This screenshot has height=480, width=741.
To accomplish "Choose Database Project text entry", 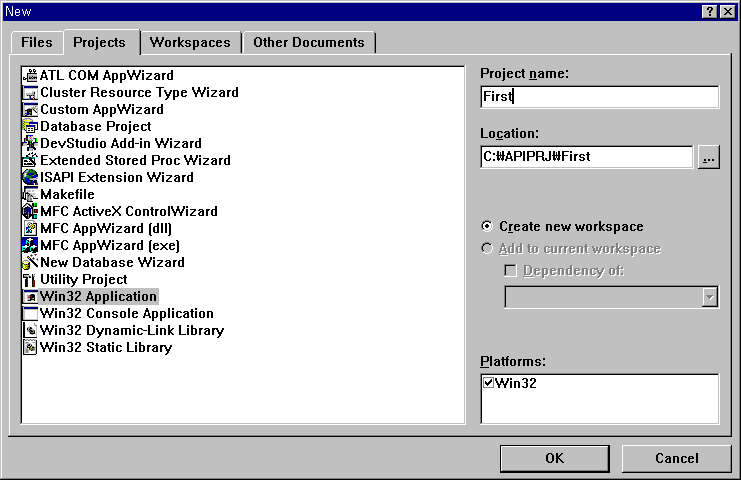I will coord(96,127).
